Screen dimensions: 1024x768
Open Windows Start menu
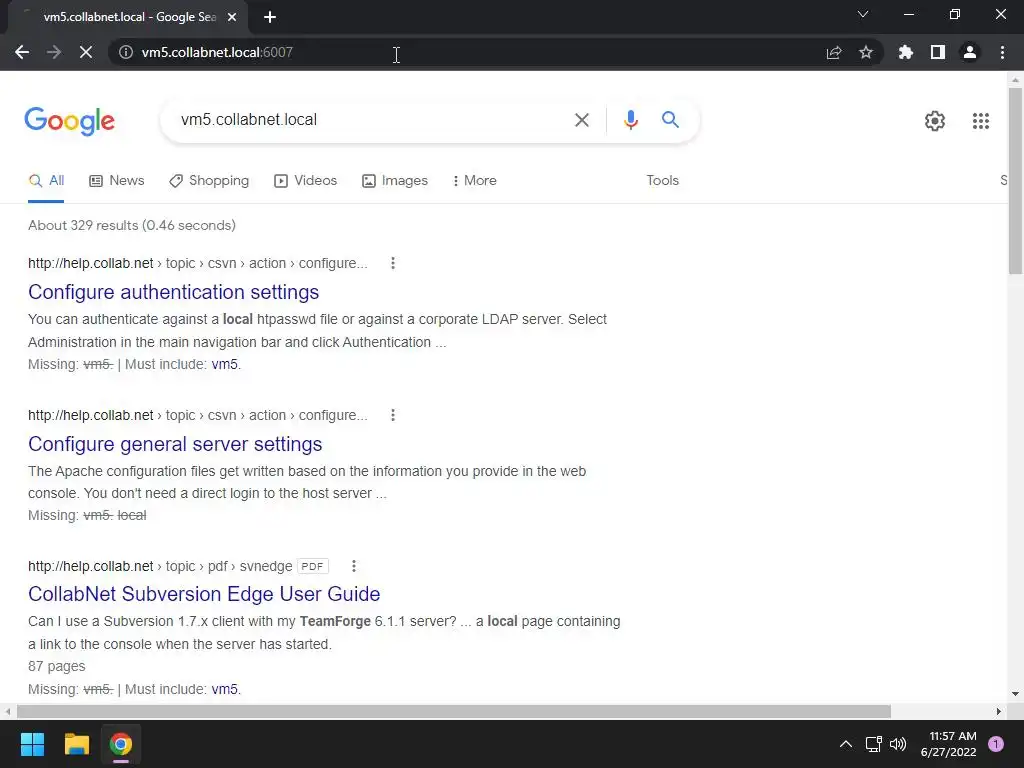32,744
